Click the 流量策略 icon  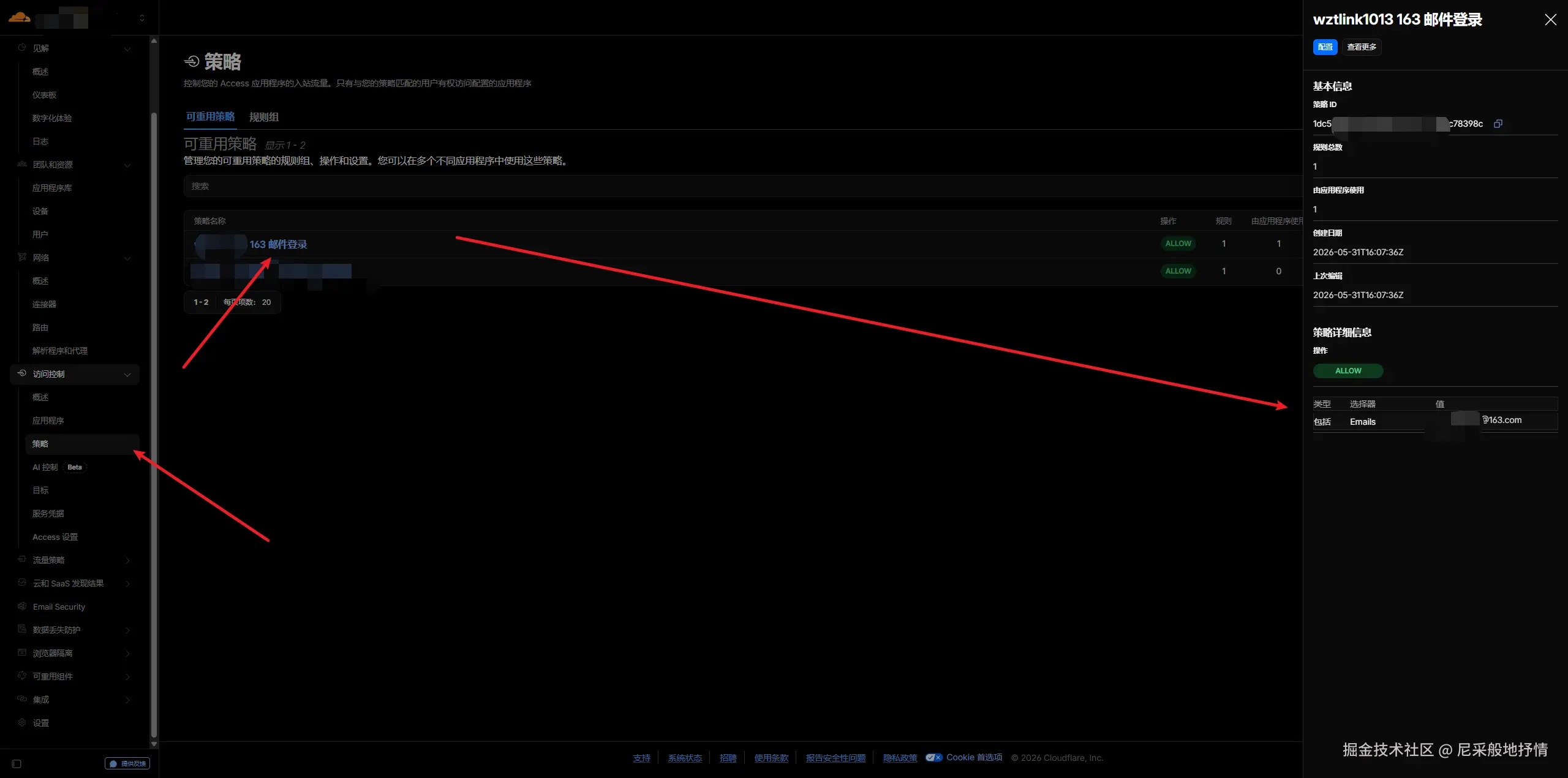pyautogui.click(x=22, y=559)
